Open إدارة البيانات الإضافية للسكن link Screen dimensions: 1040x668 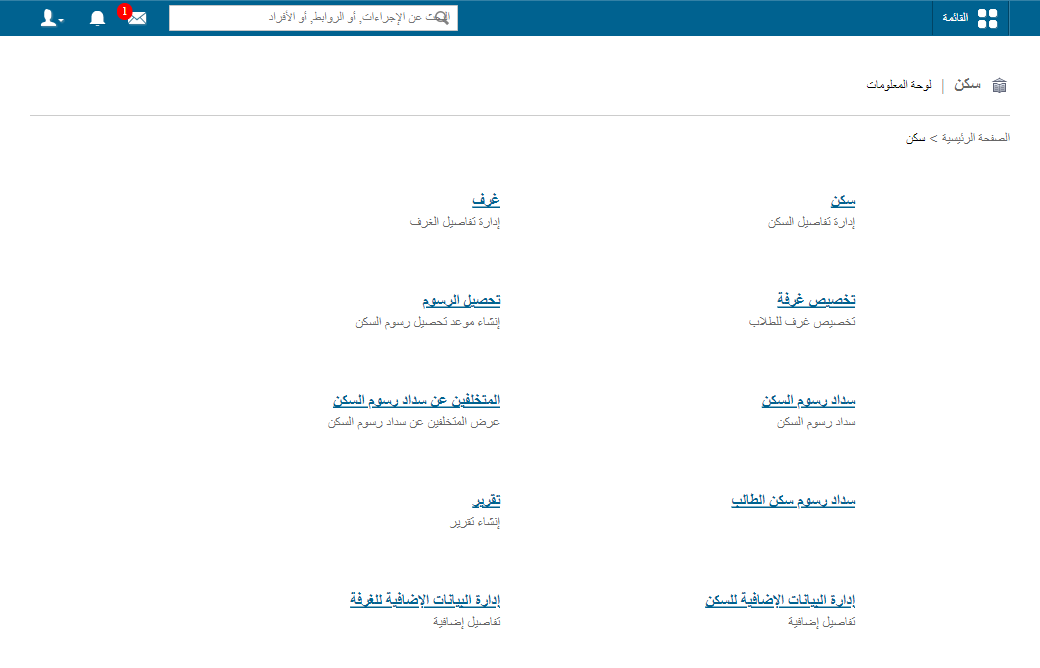780,600
